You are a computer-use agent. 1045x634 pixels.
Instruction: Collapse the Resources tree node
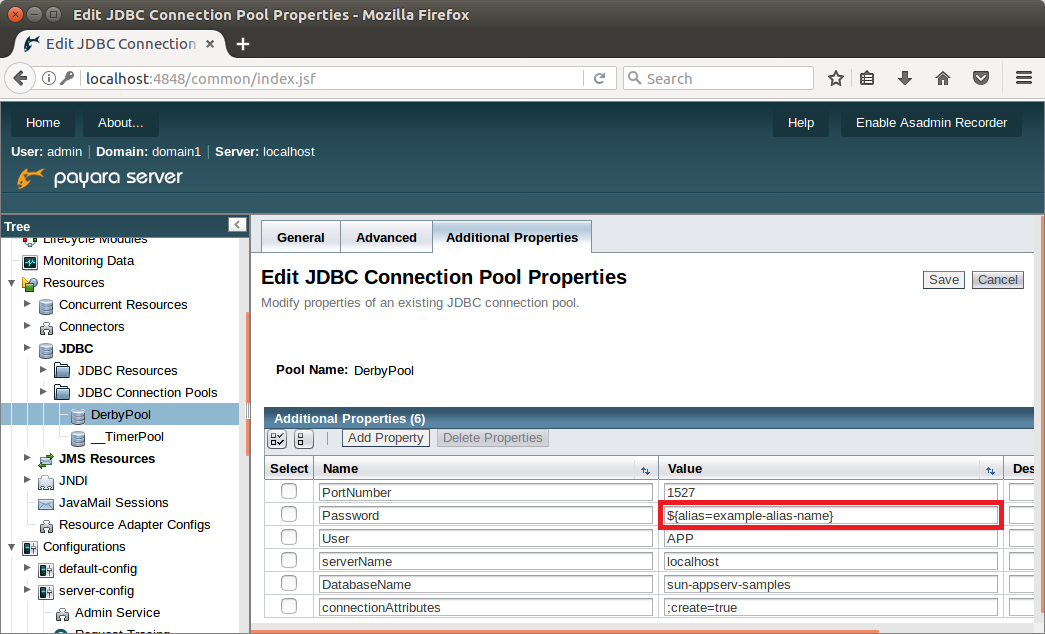[x=11, y=283]
